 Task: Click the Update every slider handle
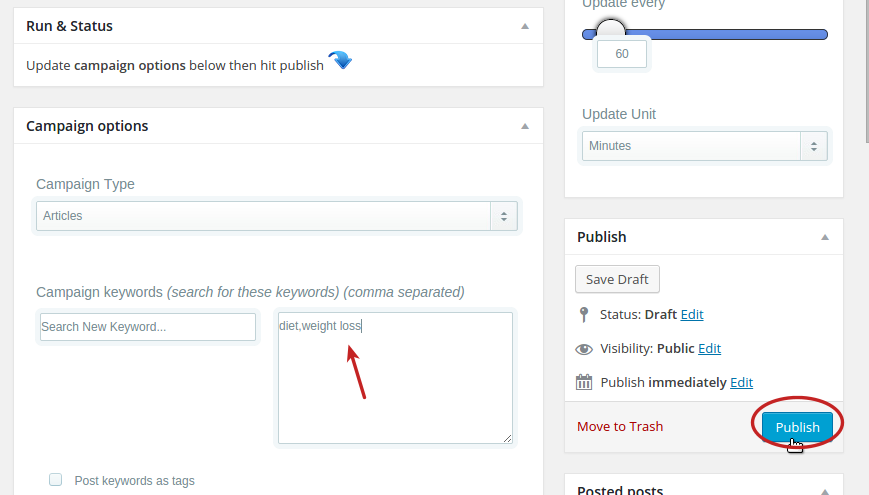click(610, 33)
